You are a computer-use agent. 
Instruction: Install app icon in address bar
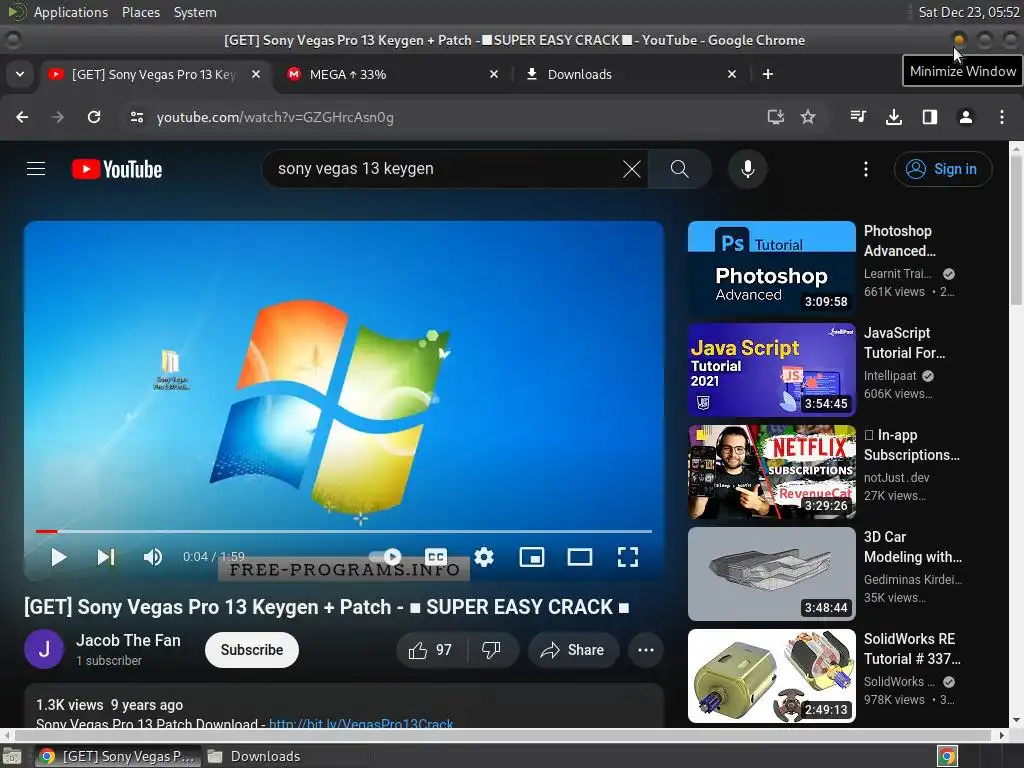(776, 118)
